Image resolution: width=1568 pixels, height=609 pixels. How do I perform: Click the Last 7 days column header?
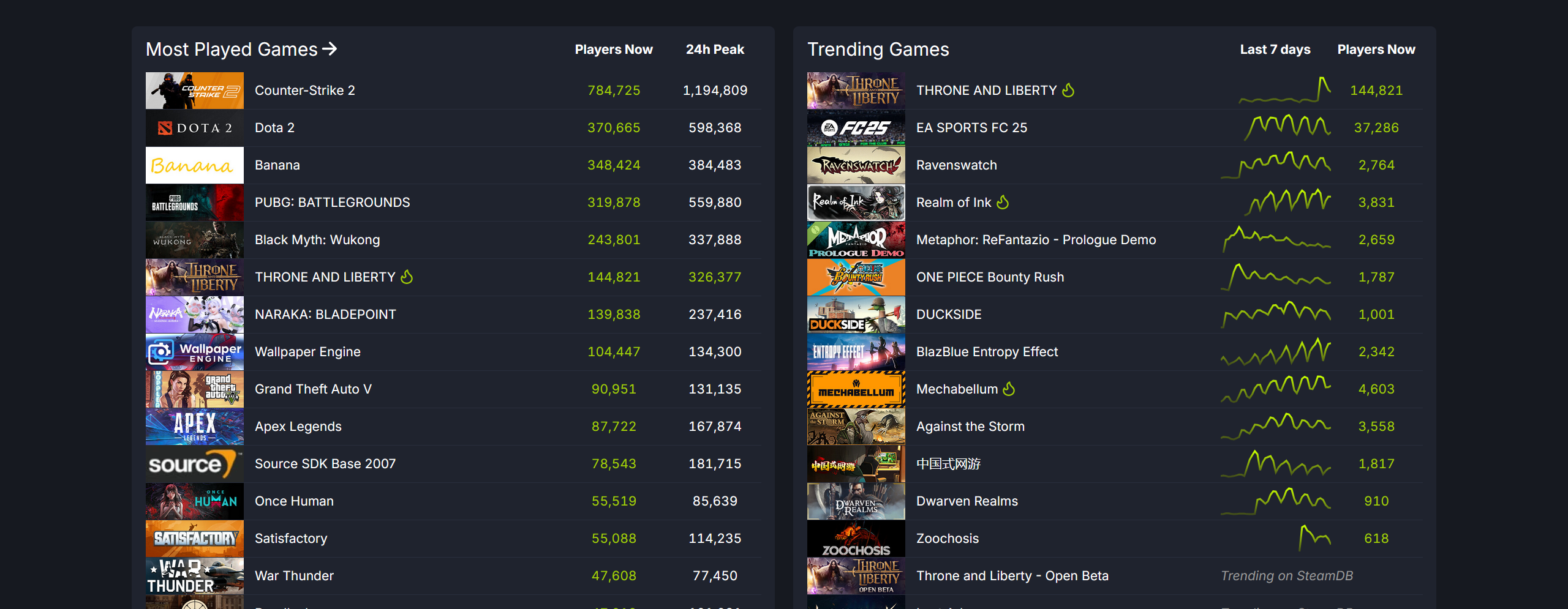[1275, 50]
